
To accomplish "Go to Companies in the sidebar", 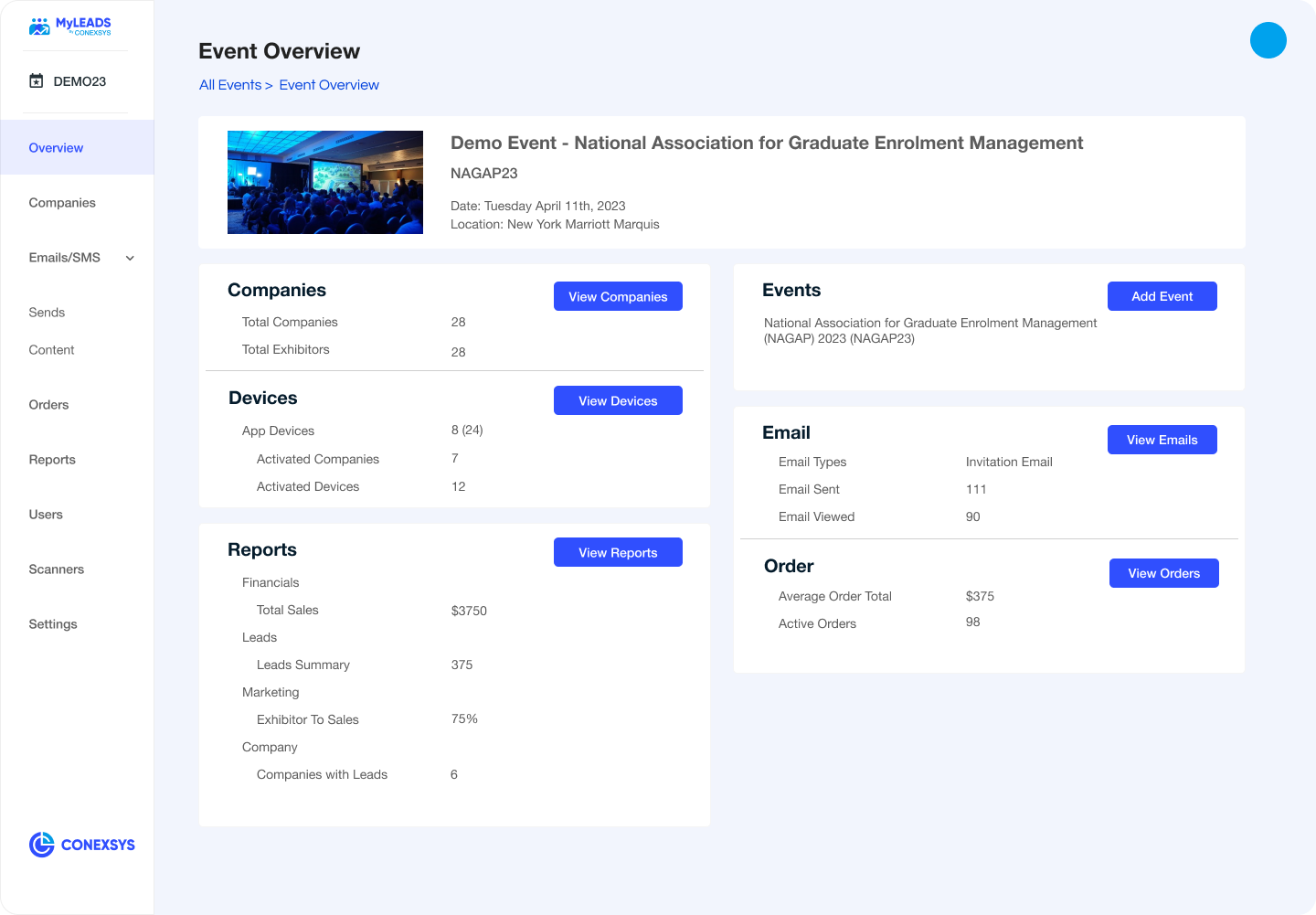I will pyautogui.click(x=62, y=203).
